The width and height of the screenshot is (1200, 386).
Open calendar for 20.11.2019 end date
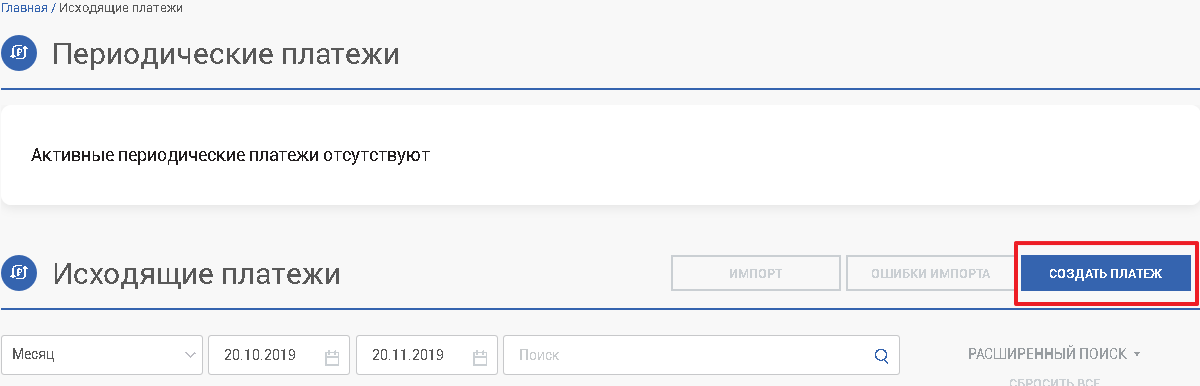click(x=480, y=356)
